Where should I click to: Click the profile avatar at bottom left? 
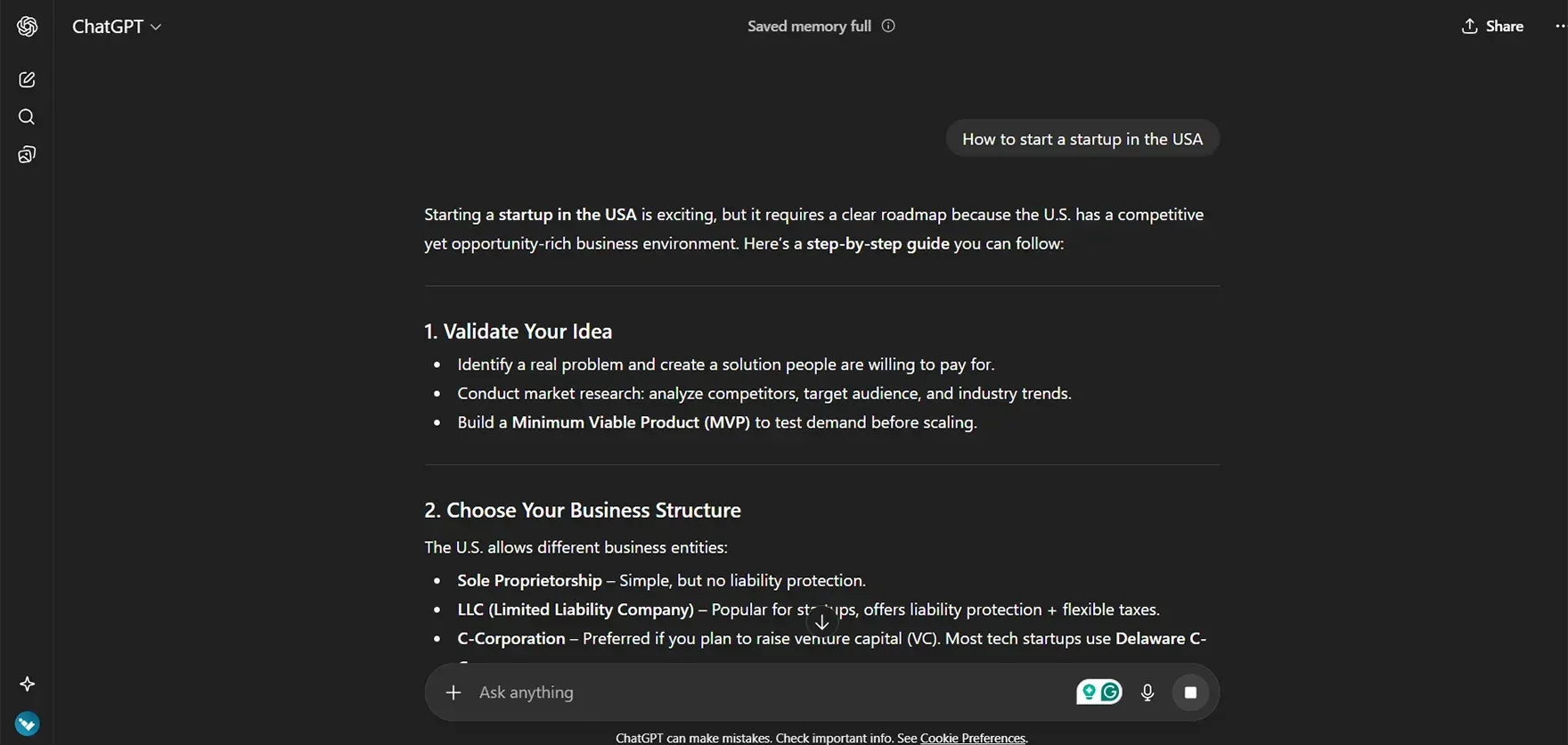click(x=27, y=723)
